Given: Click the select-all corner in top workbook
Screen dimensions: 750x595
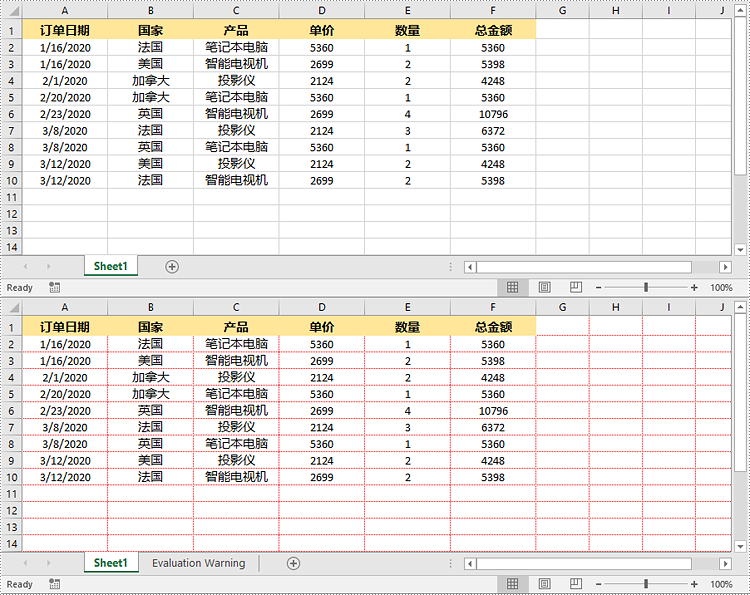Looking at the screenshot, I should point(12,11).
